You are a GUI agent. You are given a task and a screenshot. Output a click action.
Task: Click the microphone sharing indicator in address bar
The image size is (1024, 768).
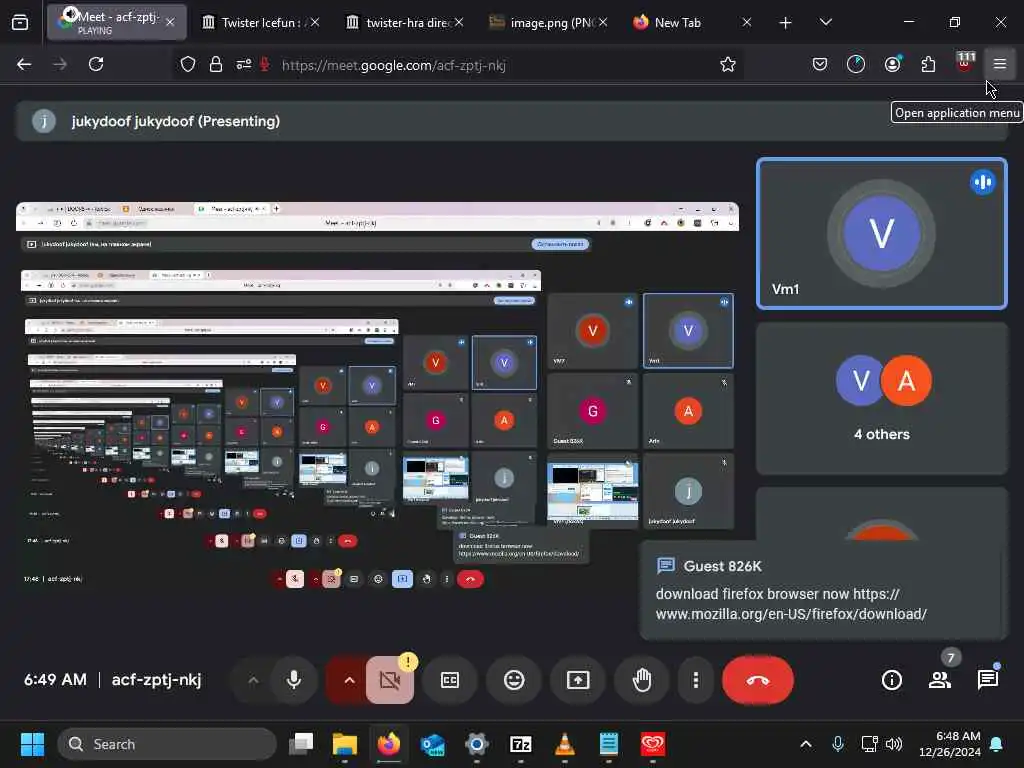pyautogui.click(x=265, y=65)
